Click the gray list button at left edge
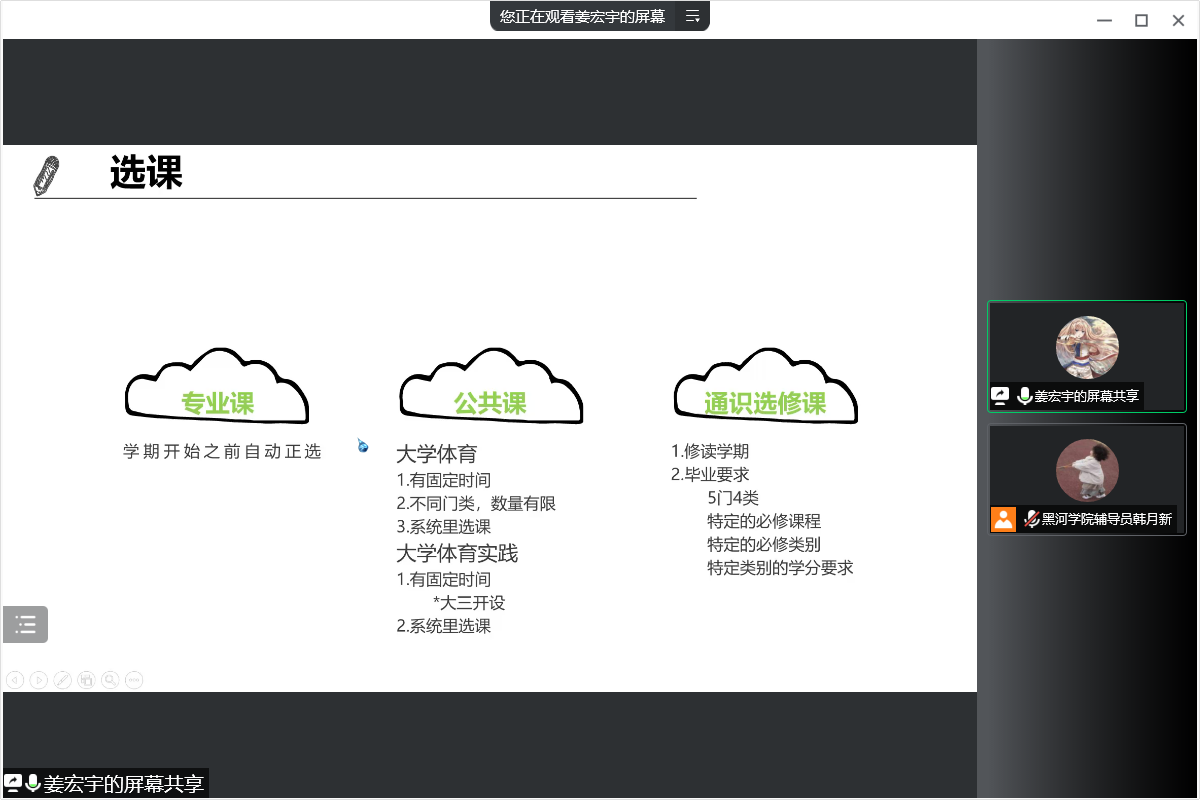Image resolution: width=1200 pixels, height=800 pixels. (25, 625)
